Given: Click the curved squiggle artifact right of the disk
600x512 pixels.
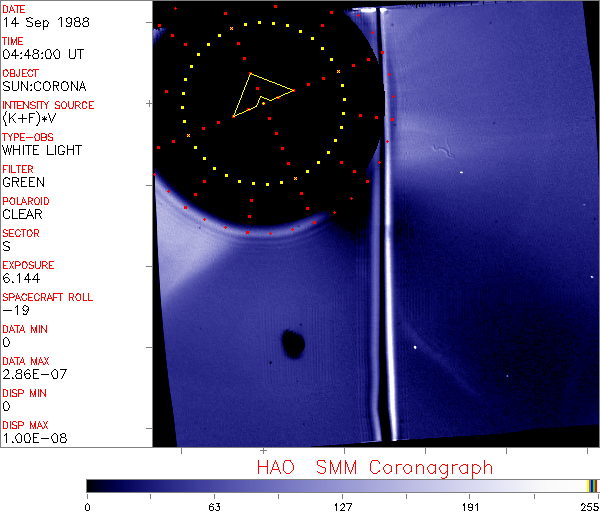Looking at the screenshot, I should (438, 152).
